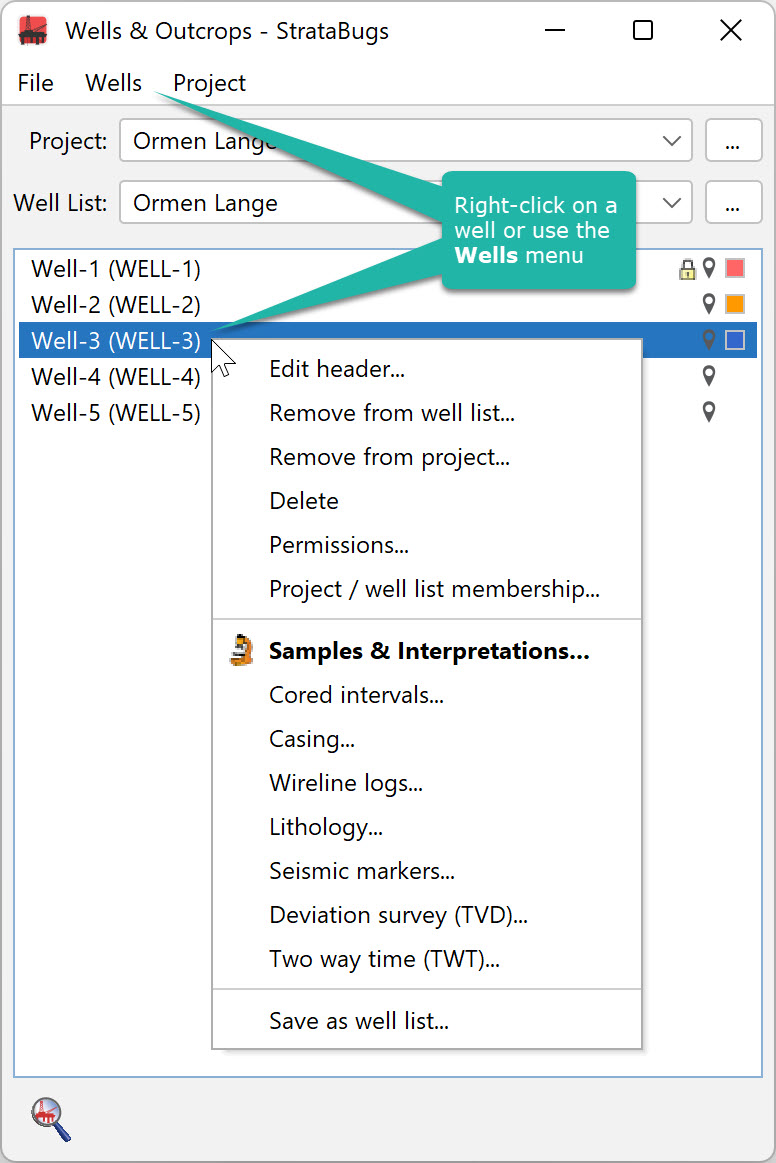Open the Wells menu
Screen dimensions: 776x1163
point(114,82)
